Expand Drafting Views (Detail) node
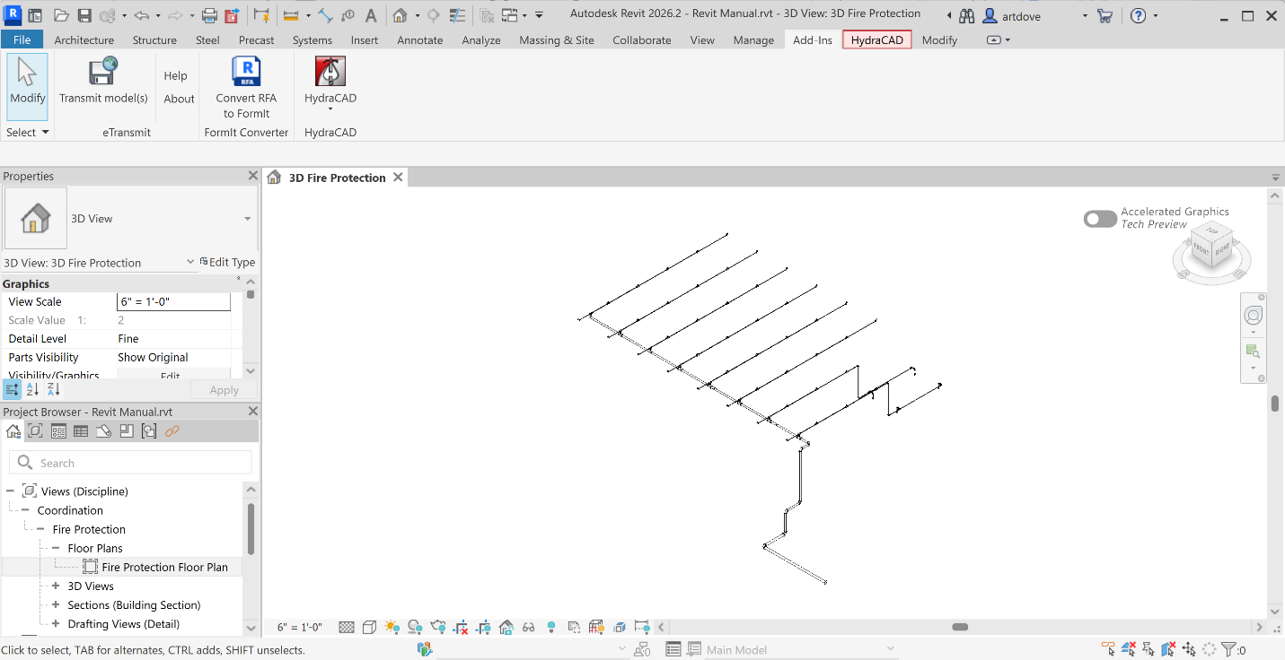The width and height of the screenshot is (1285, 660). tap(56, 624)
